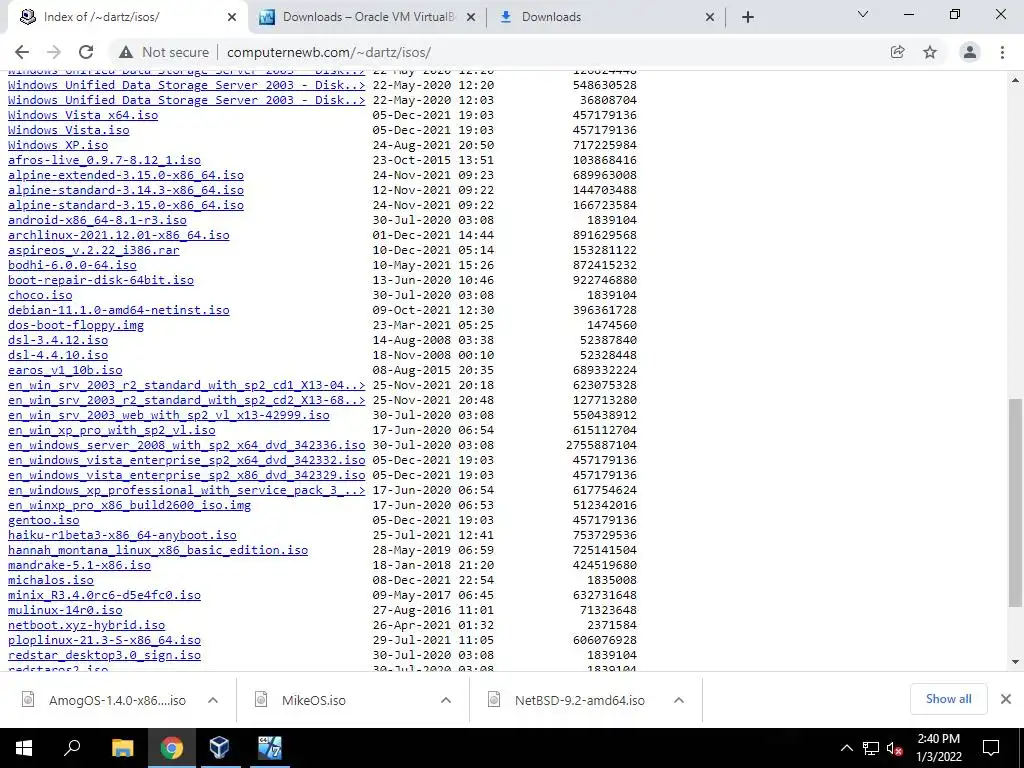Close the Oracle VM VirtualBox Downloads tab
This screenshot has height=768, width=1024.
tap(471, 17)
